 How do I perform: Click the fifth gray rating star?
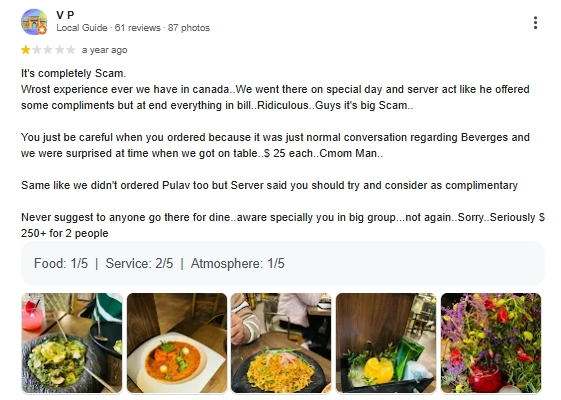71,50
